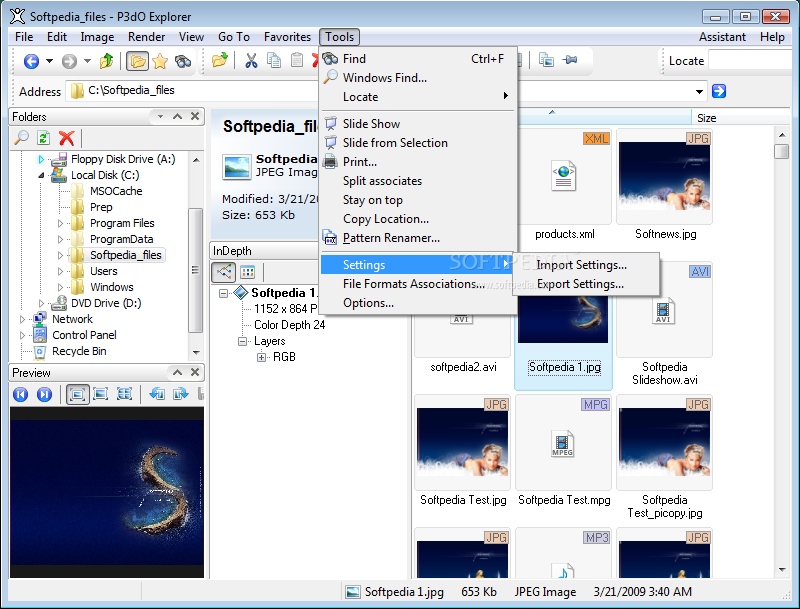Click the Cut scissors icon
800x609 pixels.
(x=251, y=61)
